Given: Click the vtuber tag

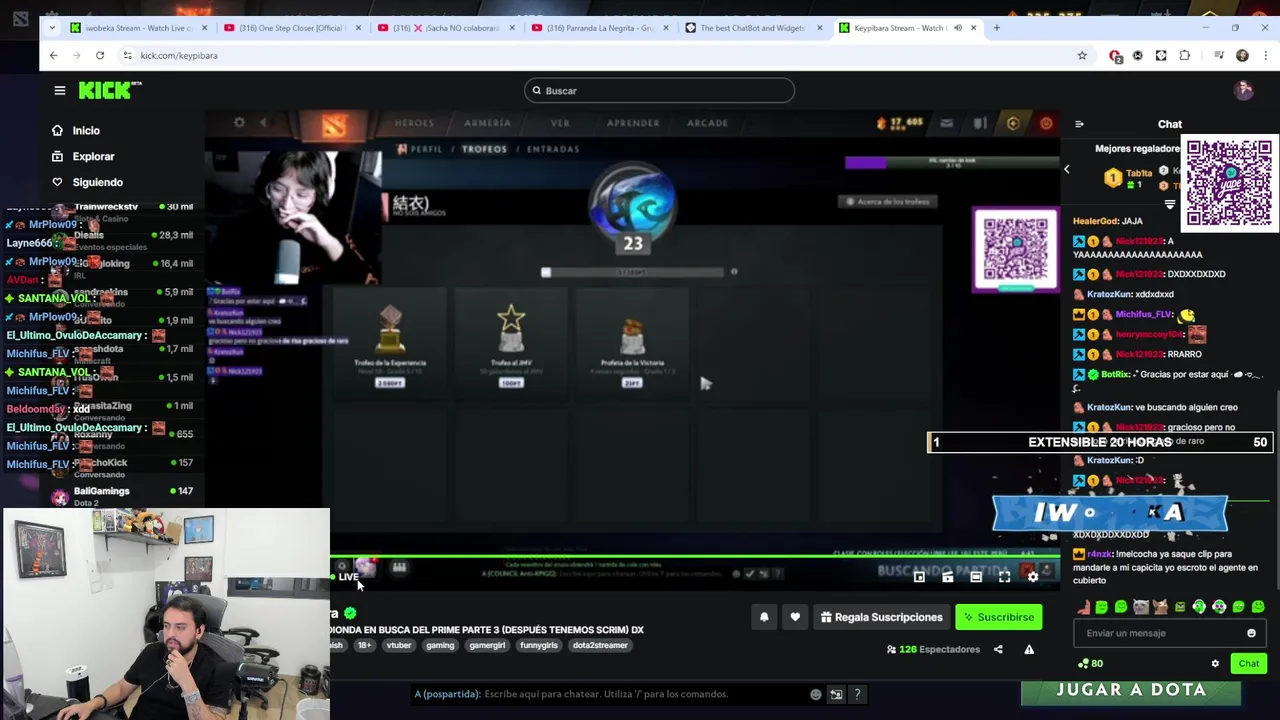Looking at the screenshot, I should tap(399, 645).
